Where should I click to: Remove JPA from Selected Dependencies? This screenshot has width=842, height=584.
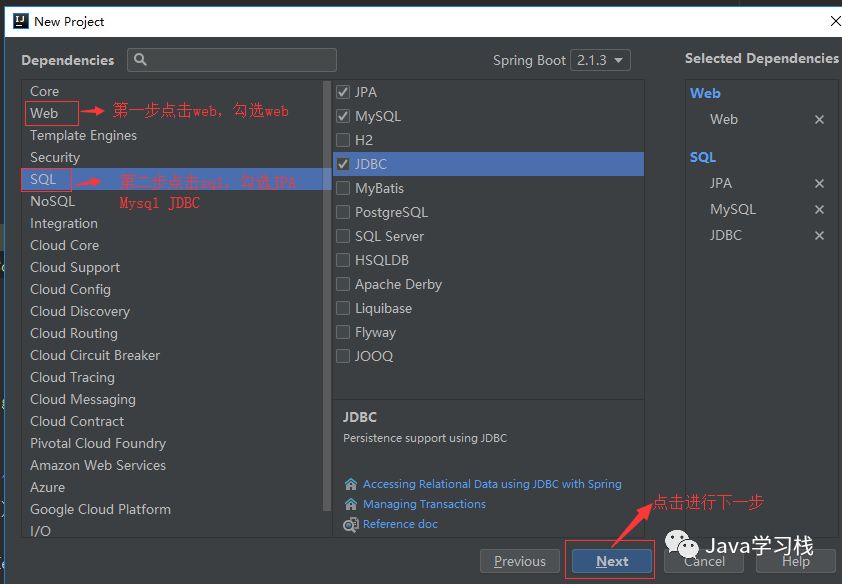[x=819, y=184]
